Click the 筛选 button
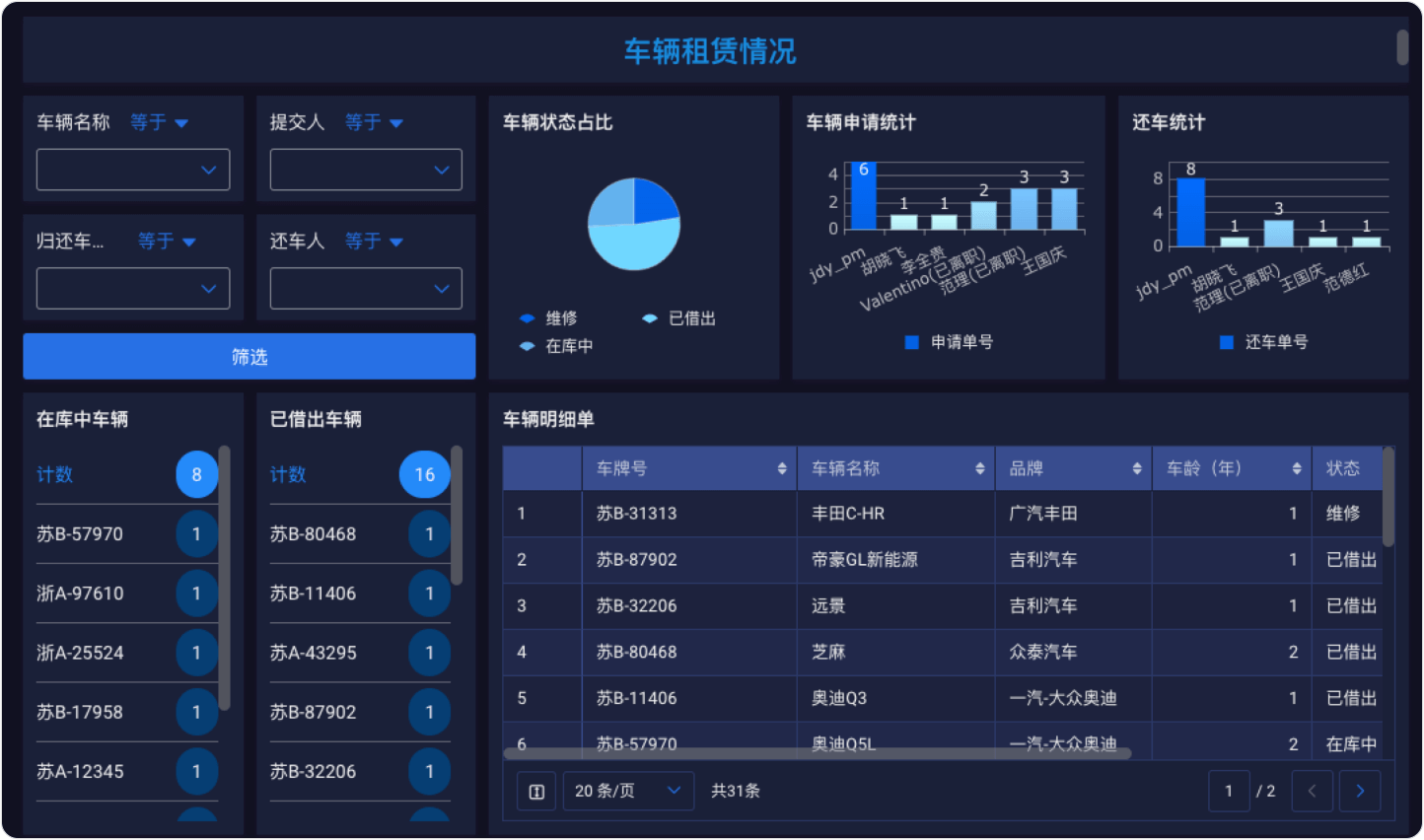 click(x=249, y=356)
